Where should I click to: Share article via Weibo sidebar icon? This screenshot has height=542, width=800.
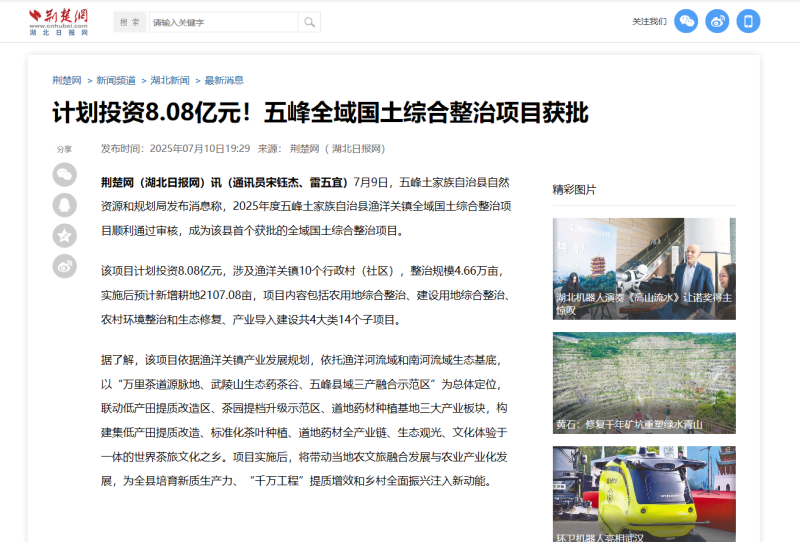pos(65,266)
